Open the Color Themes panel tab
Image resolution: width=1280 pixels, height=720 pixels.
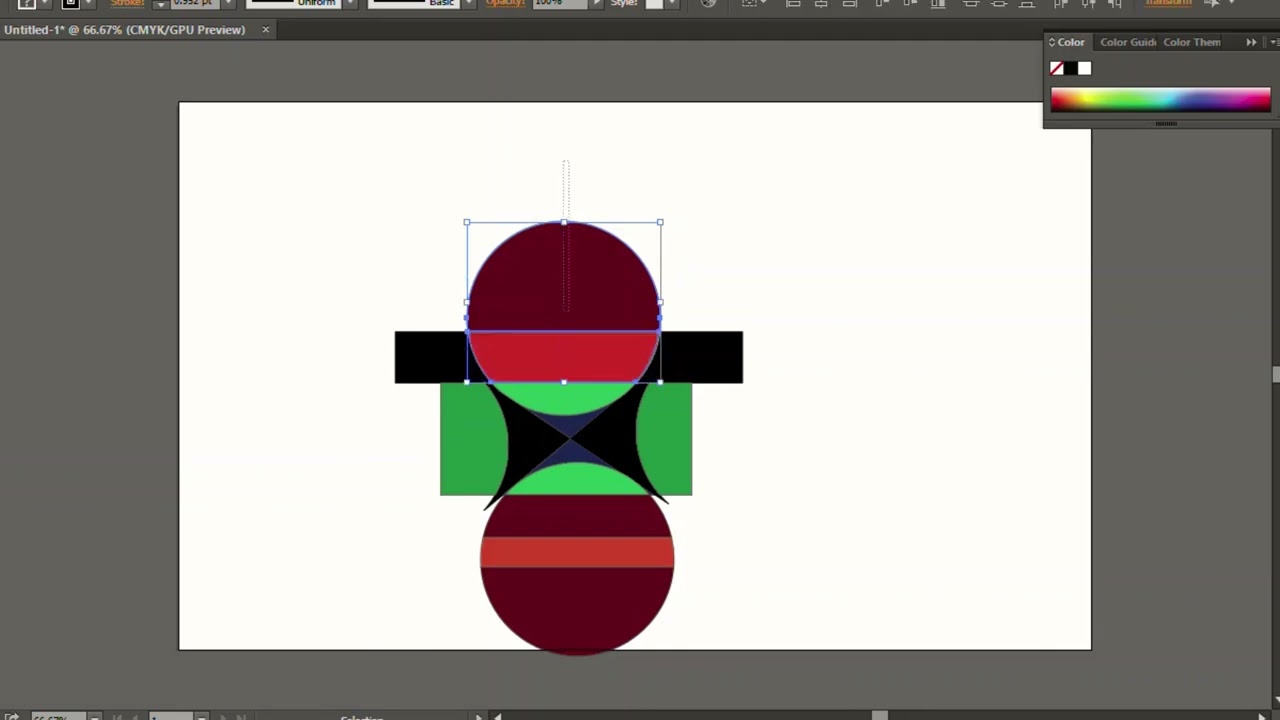pyautogui.click(x=1191, y=42)
